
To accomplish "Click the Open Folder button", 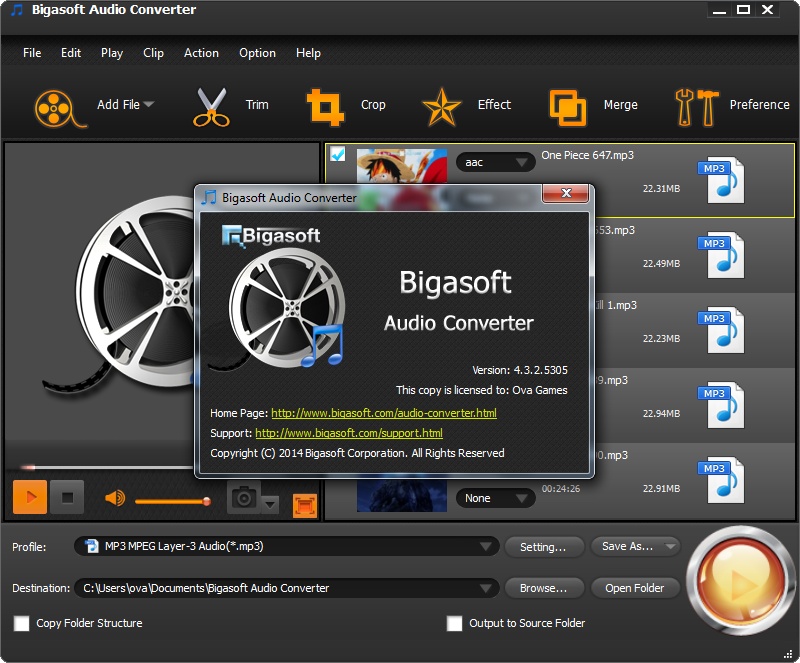I will pyautogui.click(x=635, y=588).
